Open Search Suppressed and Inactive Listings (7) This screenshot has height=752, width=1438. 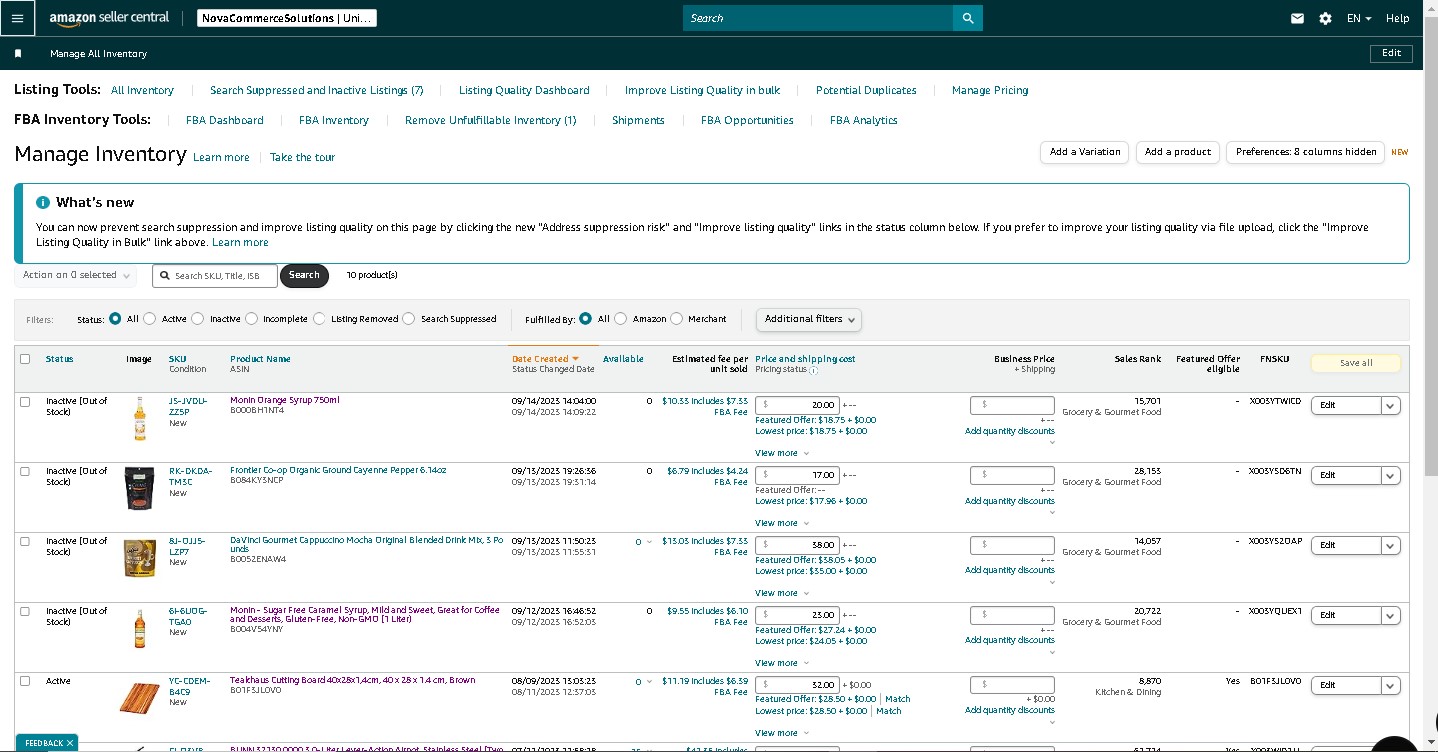pos(317,90)
